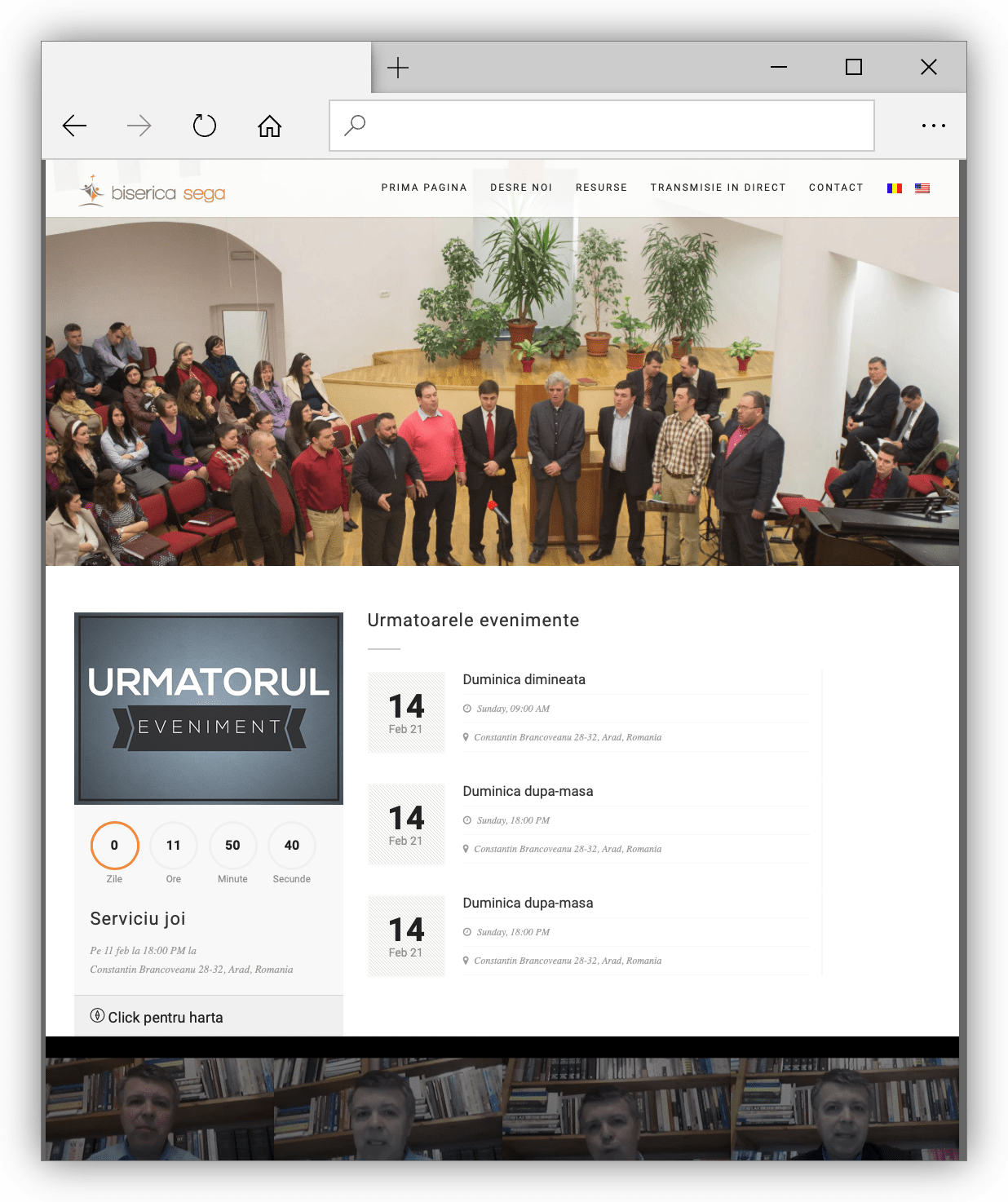Click the Ore countdown circle showing 11

[x=174, y=846]
